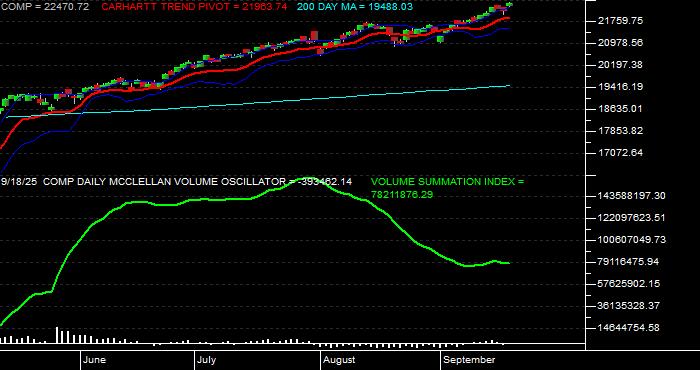Click oscillator axis value 79116475.94
Image resolution: width=700 pixels, height=370 pixels.
[628, 262]
